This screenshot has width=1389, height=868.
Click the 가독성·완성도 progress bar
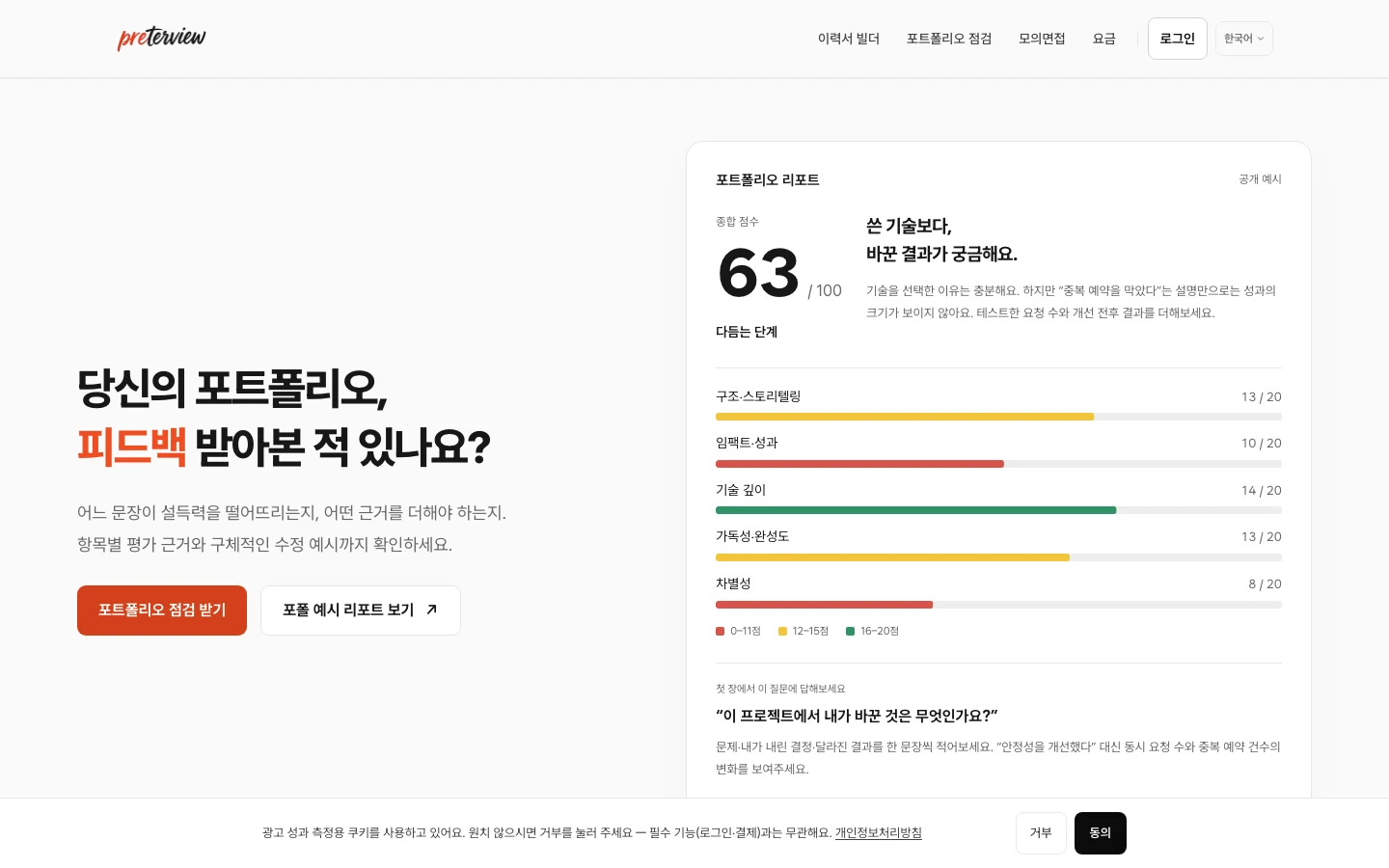pos(998,557)
